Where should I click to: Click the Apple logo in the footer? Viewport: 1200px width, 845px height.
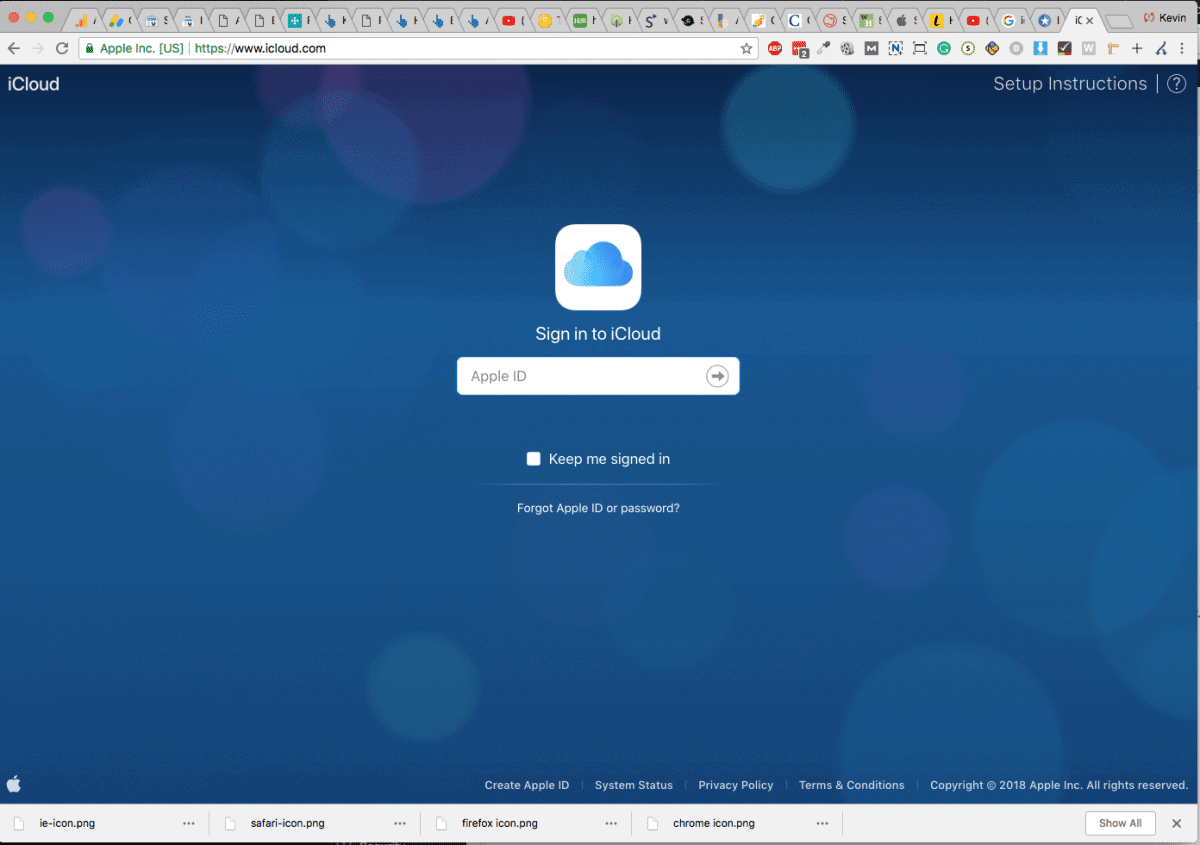click(14, 784)
